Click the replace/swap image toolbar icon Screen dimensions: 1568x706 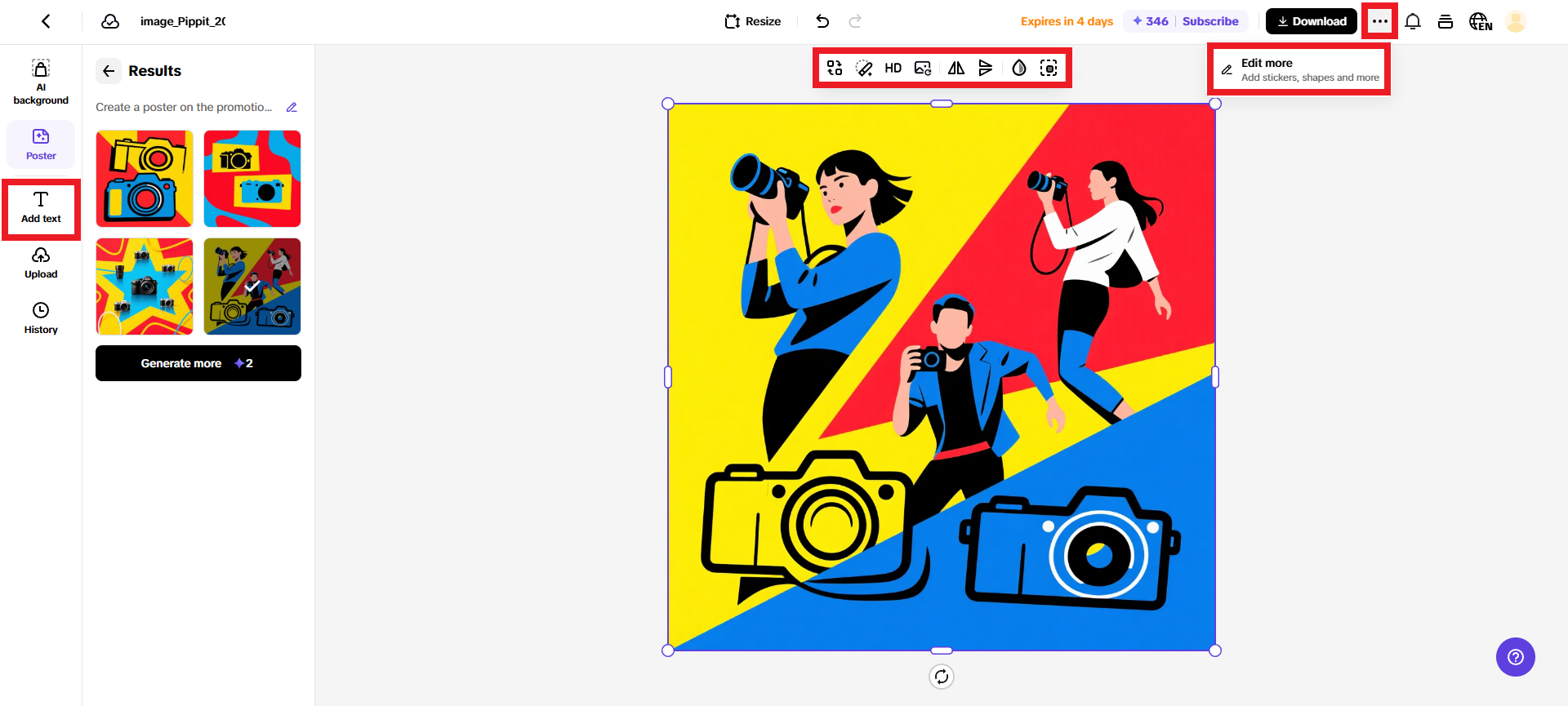pos(835,68)
